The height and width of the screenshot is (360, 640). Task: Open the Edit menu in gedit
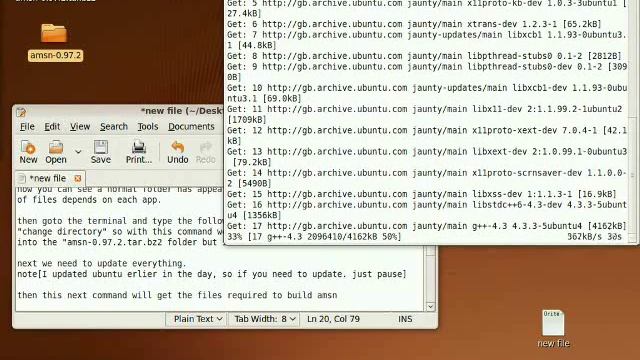[x=52, y=127]
